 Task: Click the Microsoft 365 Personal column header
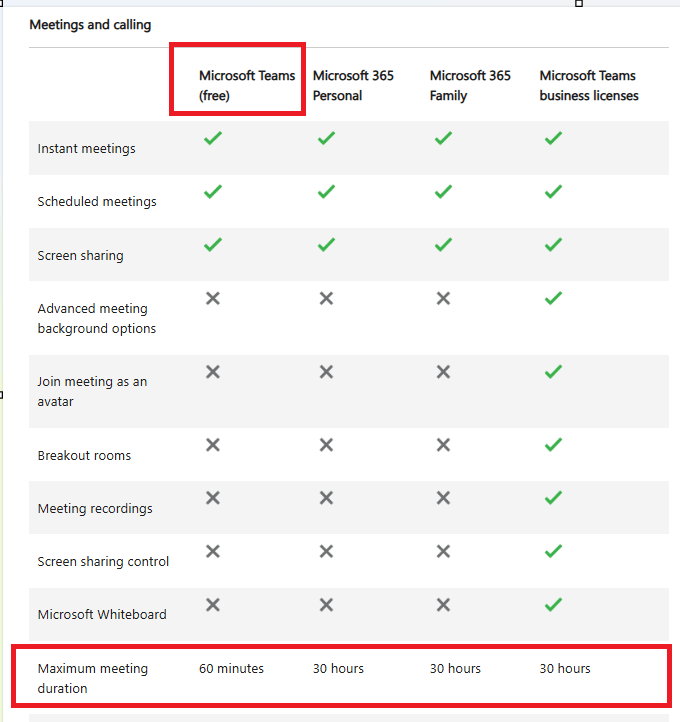[x=353, y=85]
